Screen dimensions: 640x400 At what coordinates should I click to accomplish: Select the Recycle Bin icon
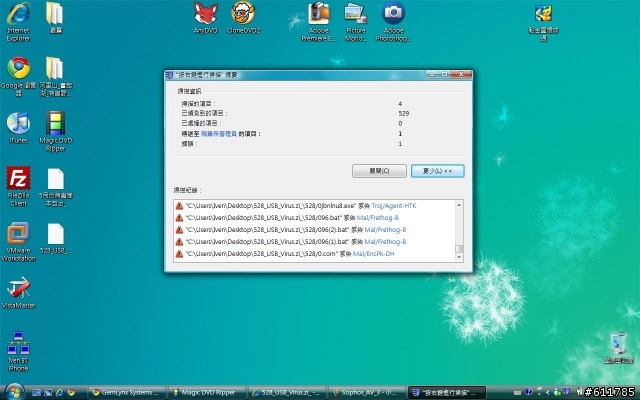(619, 347)
